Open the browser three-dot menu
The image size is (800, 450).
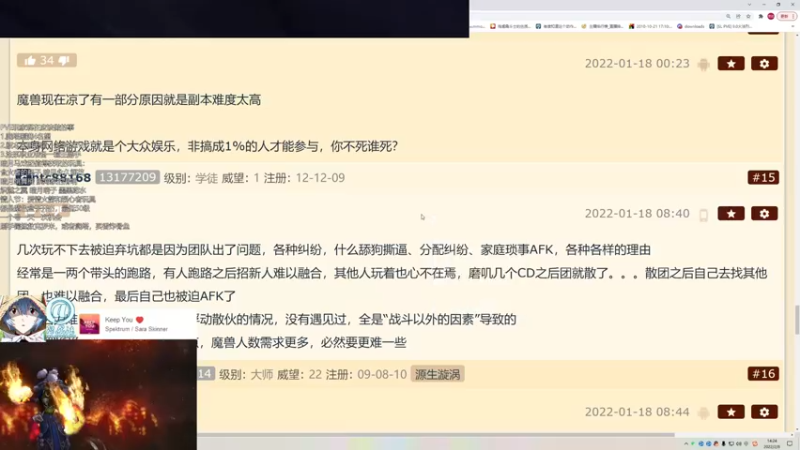tap(794, 16)
